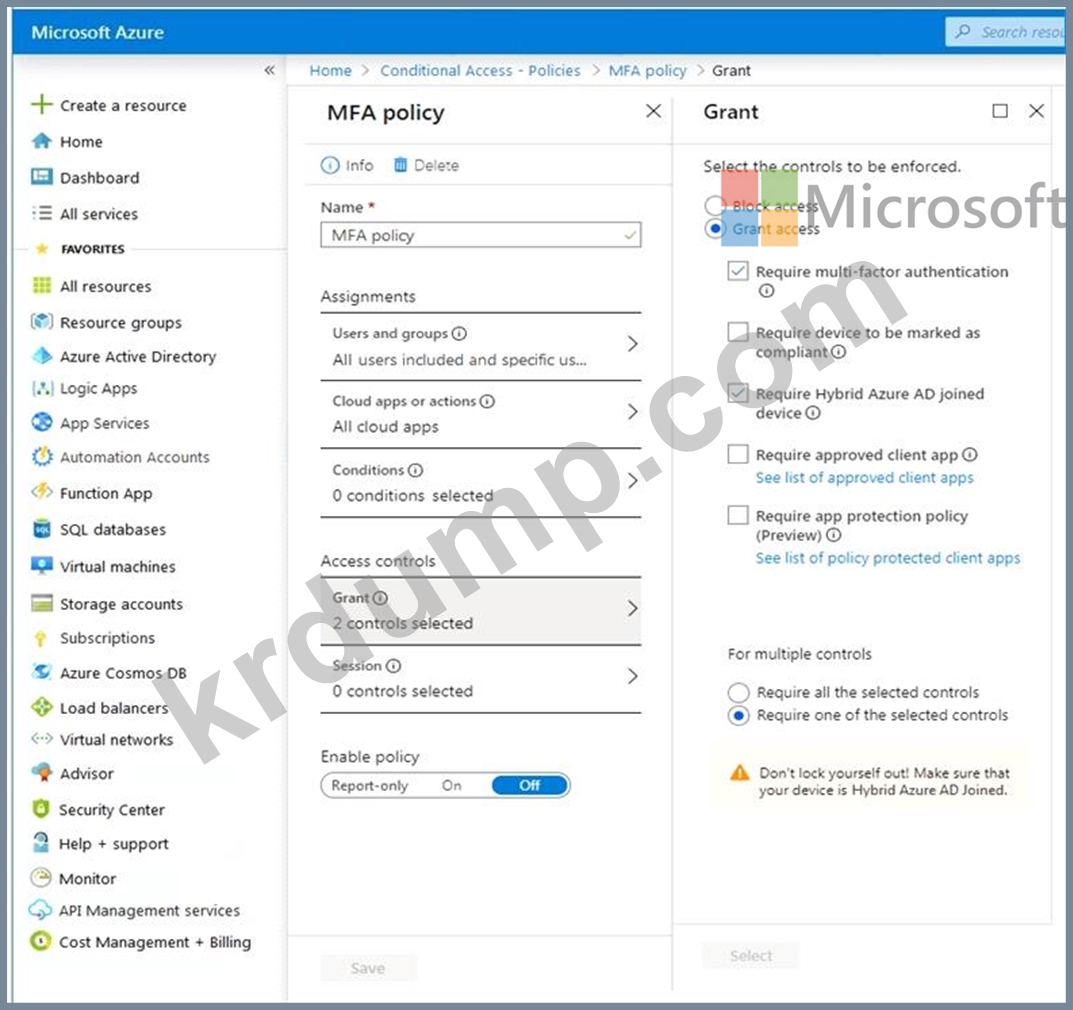
Task: Open the Azure Cosmos DB icon
Action: (x=42, y=672)
